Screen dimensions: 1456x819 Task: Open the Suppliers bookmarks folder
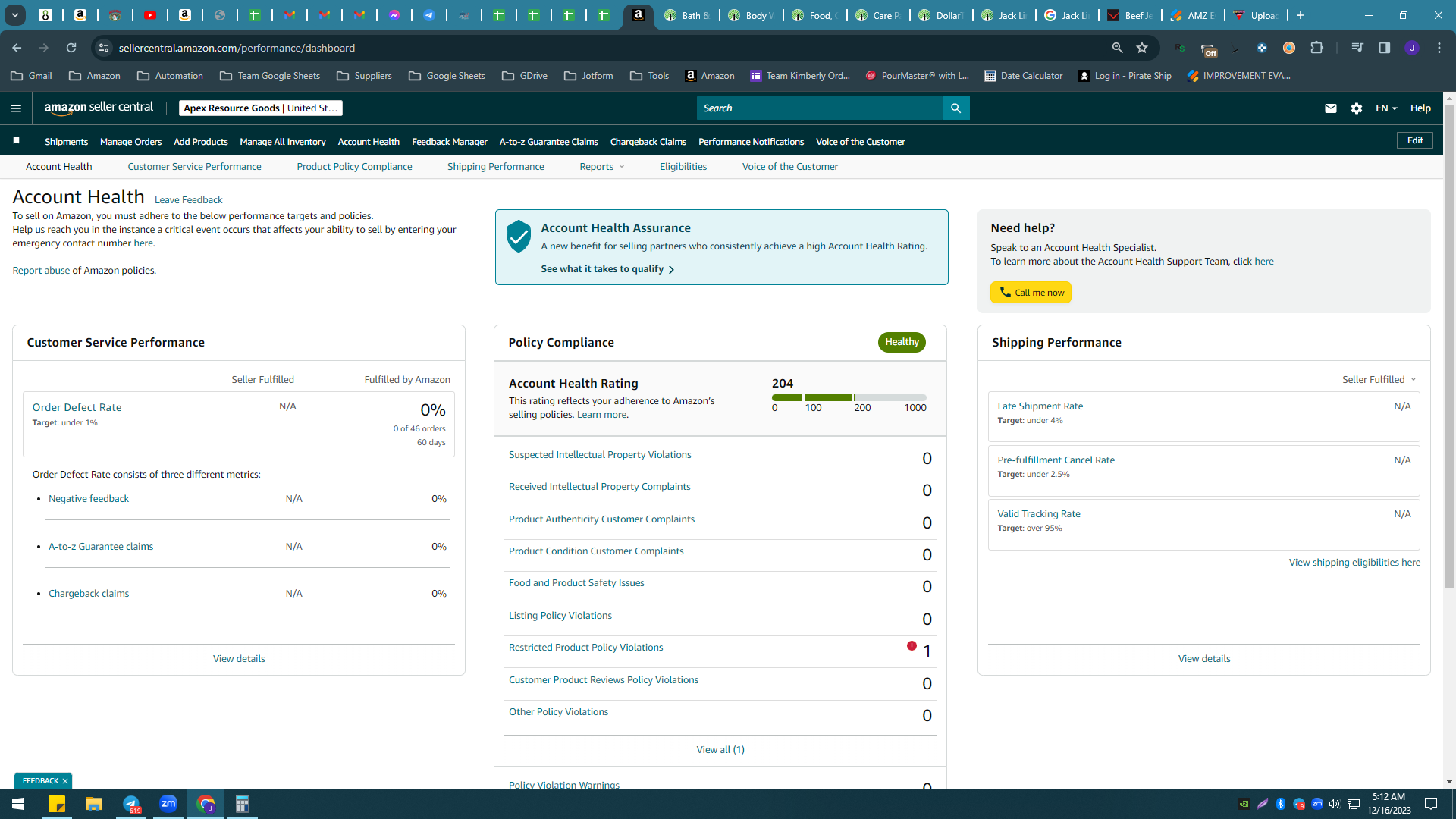point(364,76)
